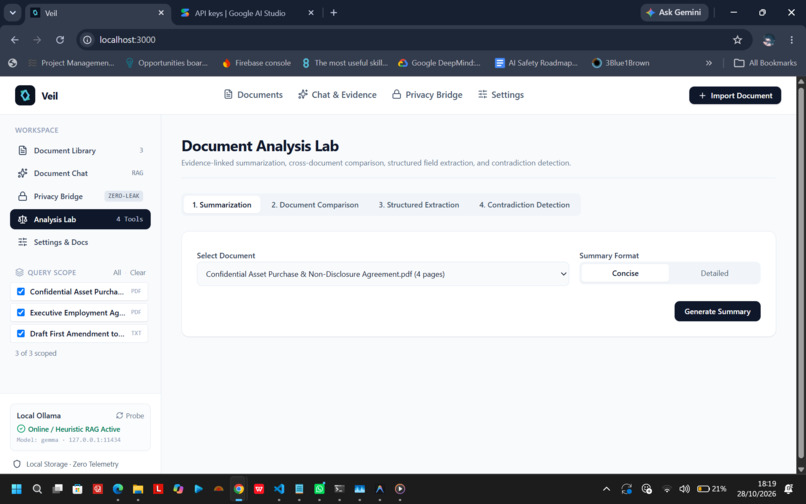The width and height of the screenshot is (806, 504).
Task: View site information icon in address bar
Action: [x=87, y=40]
